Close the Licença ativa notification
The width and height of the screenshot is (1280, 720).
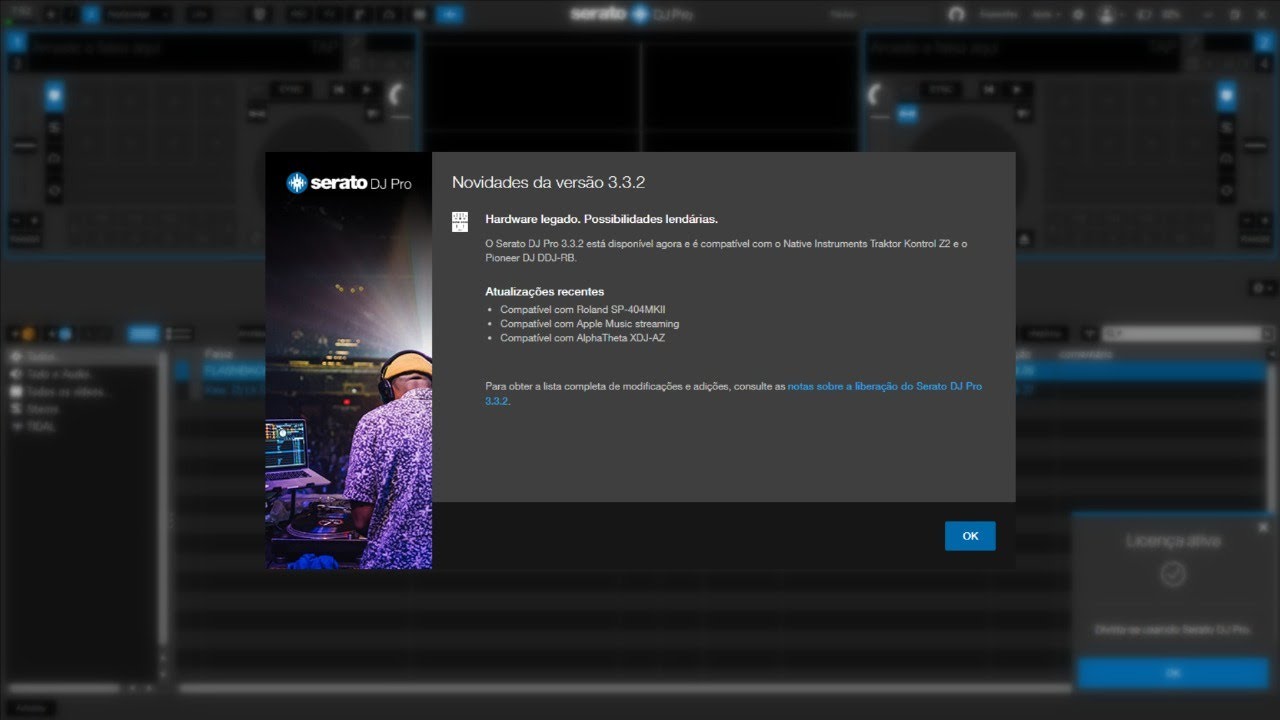(1263, 527)
